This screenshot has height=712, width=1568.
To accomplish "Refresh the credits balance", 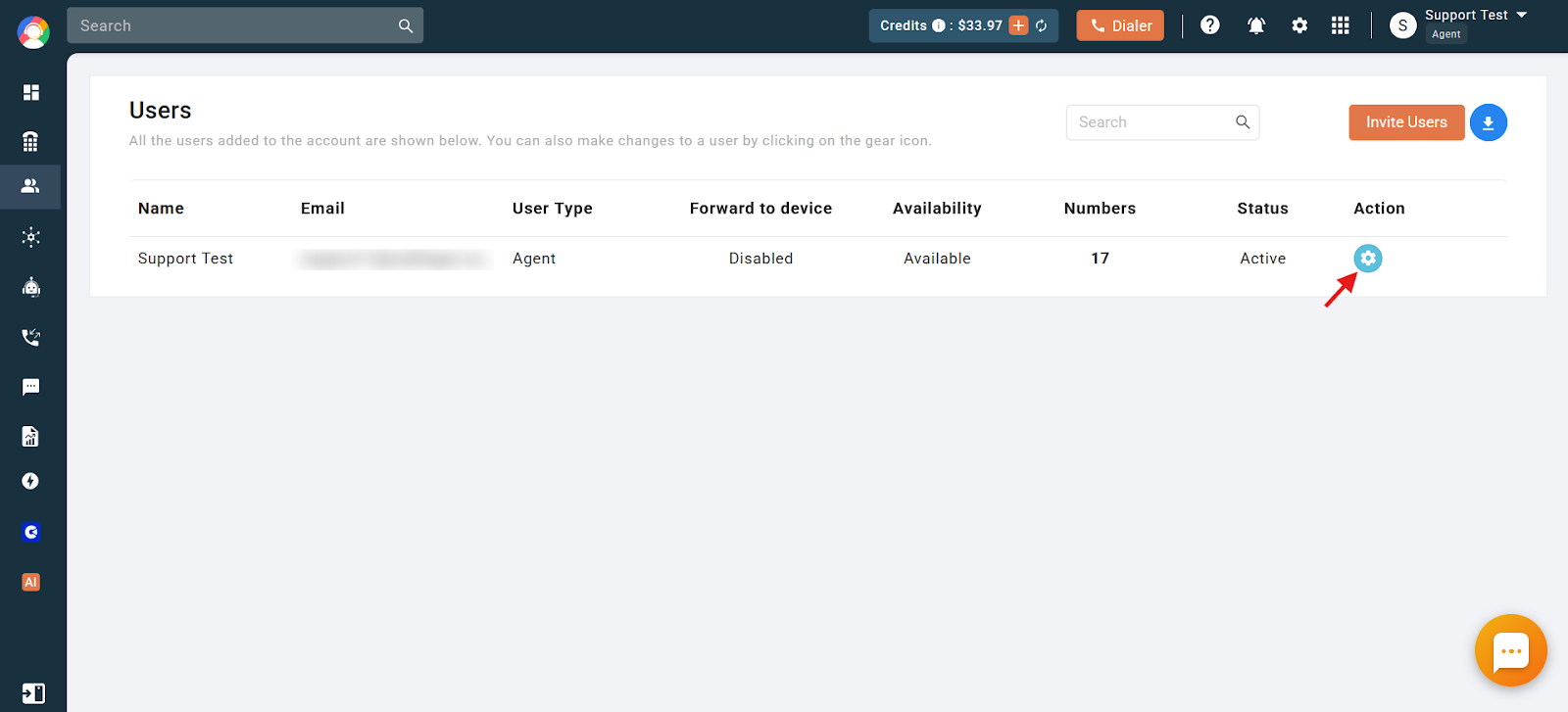I will (1042, 25).
